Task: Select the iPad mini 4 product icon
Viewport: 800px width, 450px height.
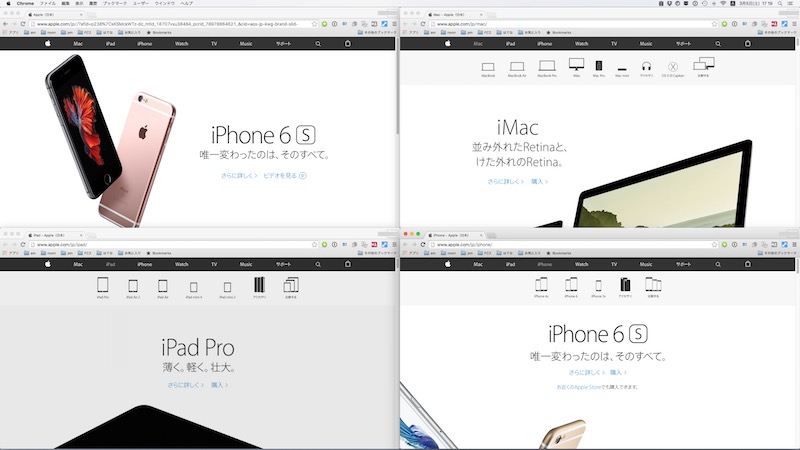Action: tap(194, 290)
